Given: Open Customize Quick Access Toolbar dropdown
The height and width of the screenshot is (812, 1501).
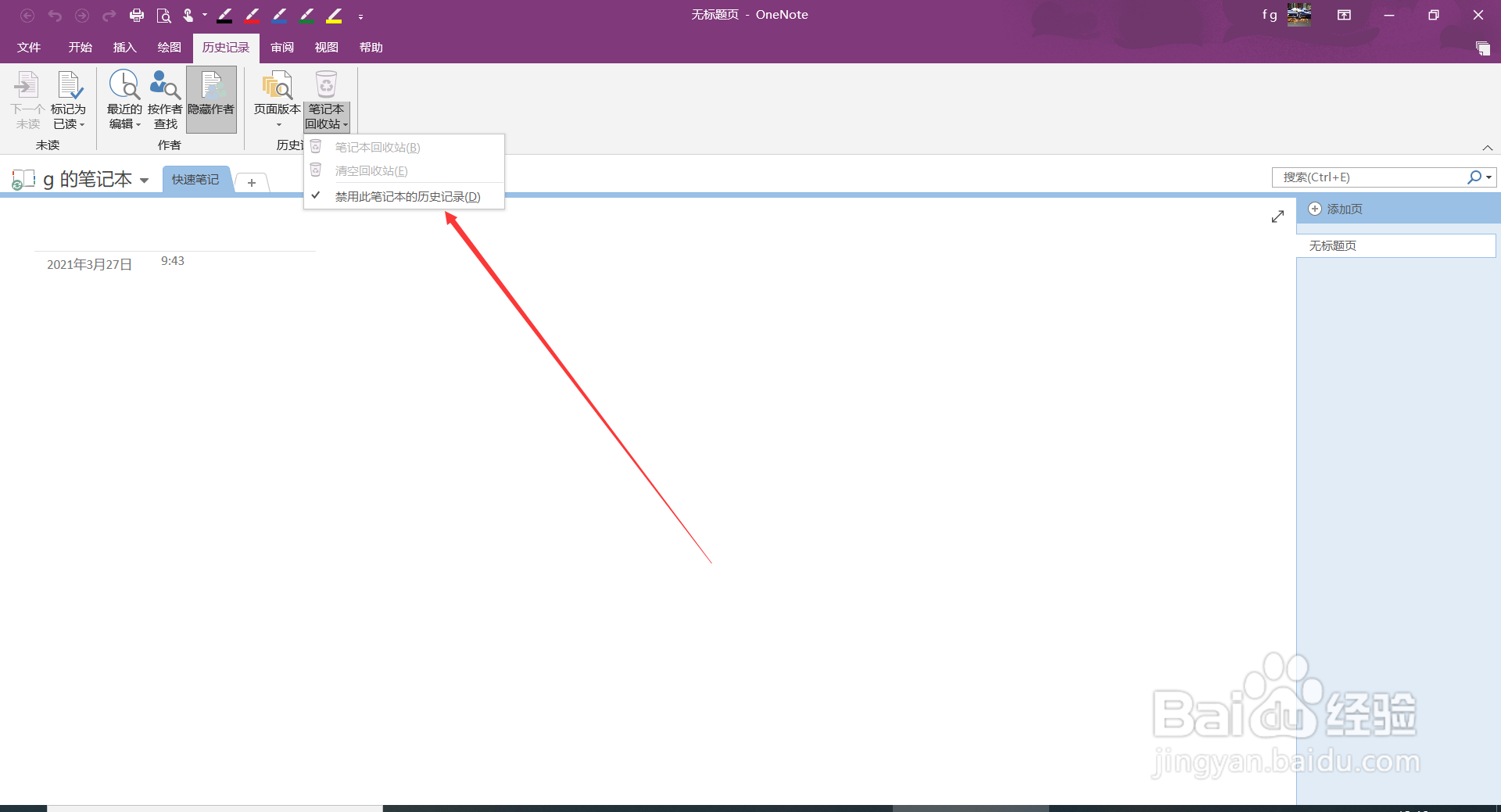Looking at the screenshot, I should 360,16.
